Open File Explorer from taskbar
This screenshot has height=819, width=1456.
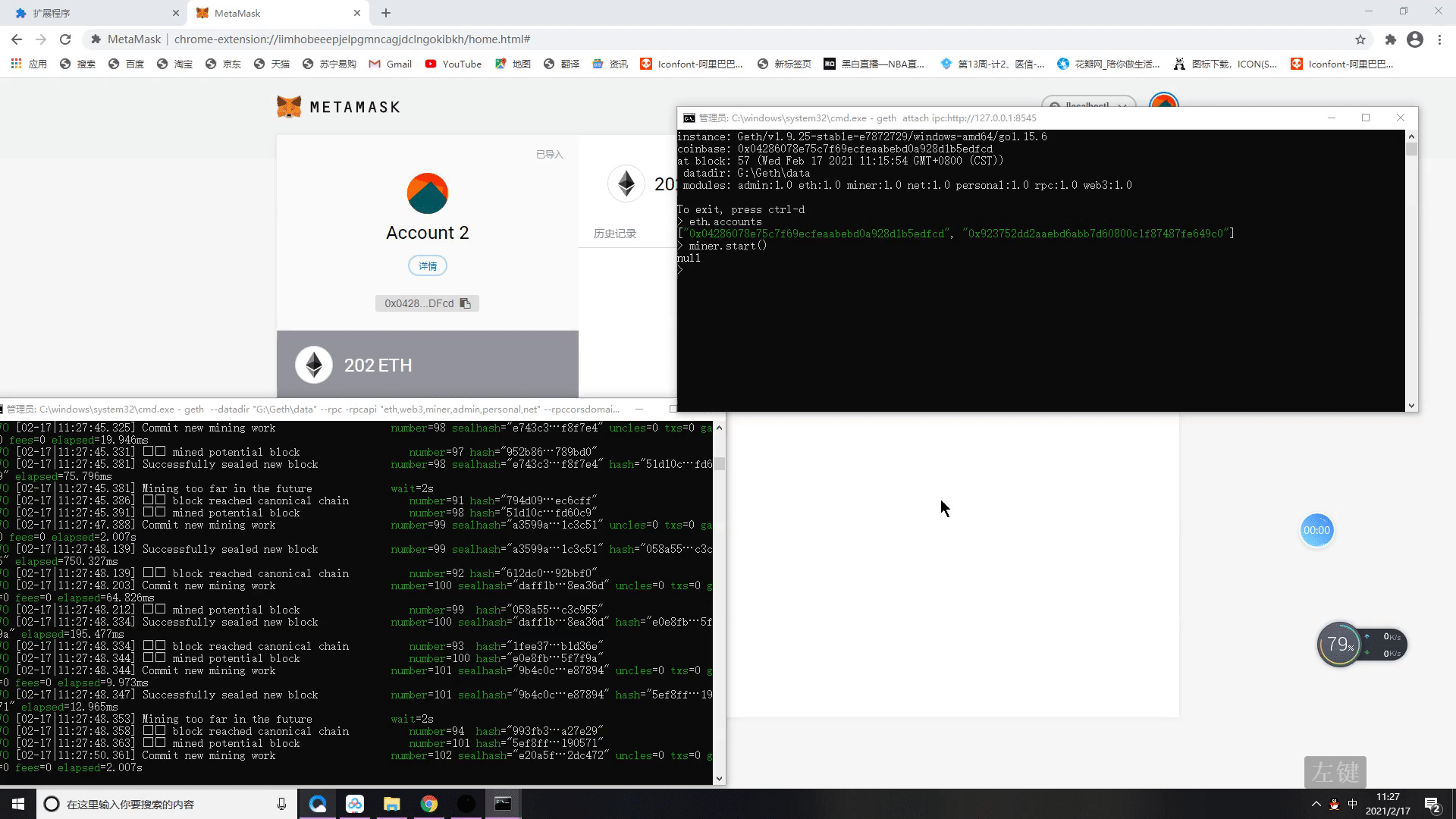coord(392,804)
